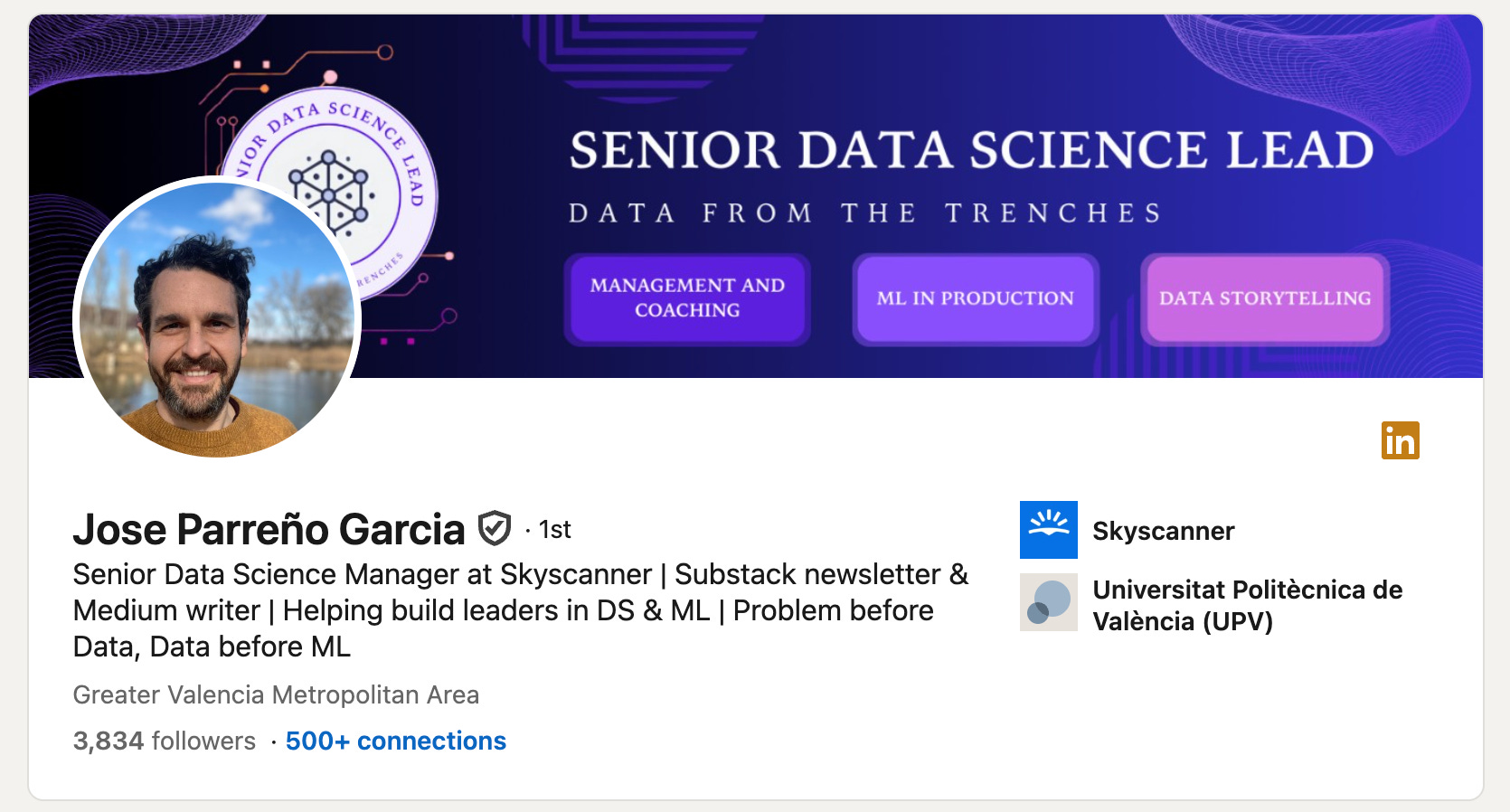Click the verification shield badge beside the name

(x=495, y=528)
